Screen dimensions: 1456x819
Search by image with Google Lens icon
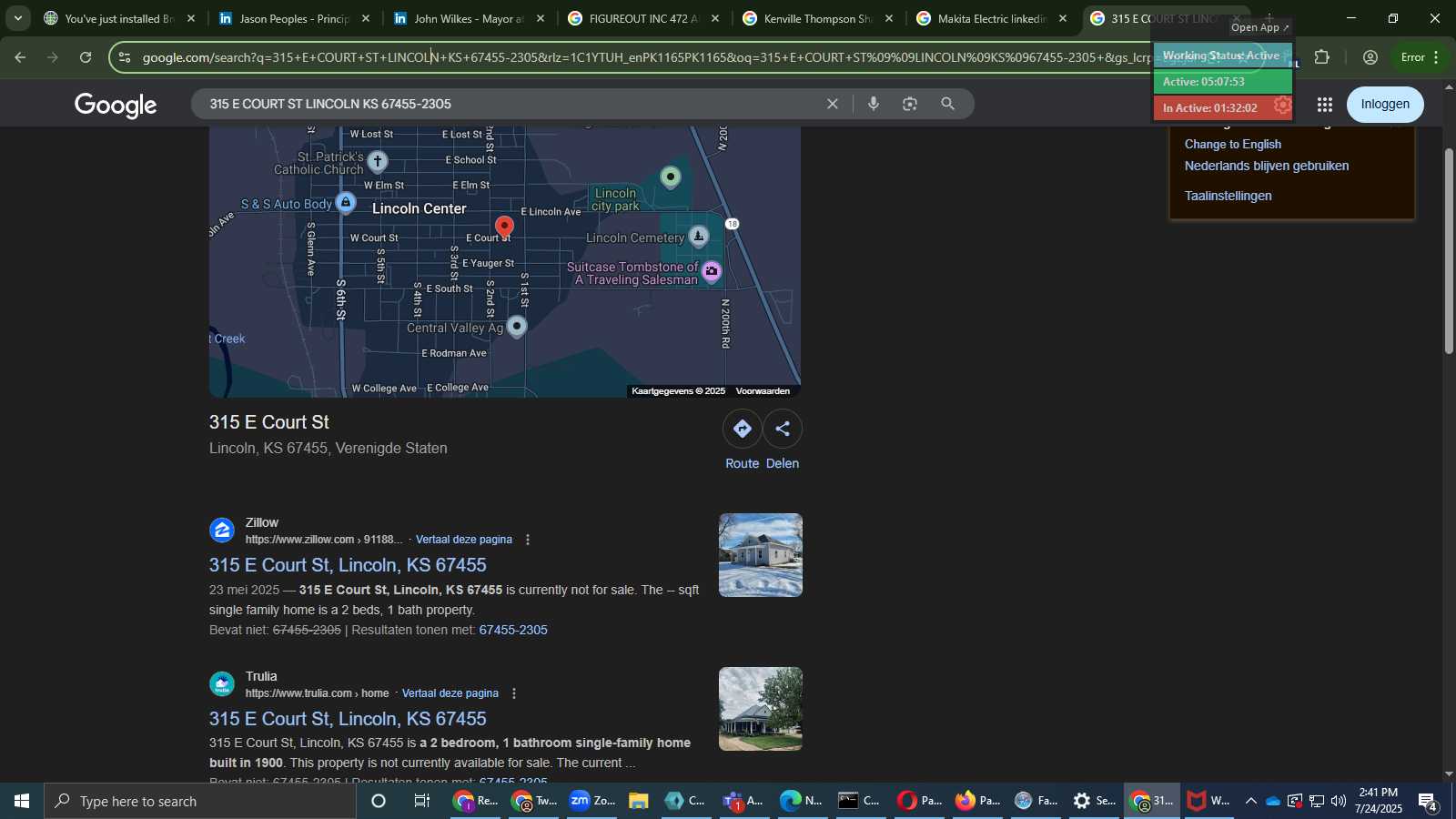pyautogui.click(x=910, y=104)
